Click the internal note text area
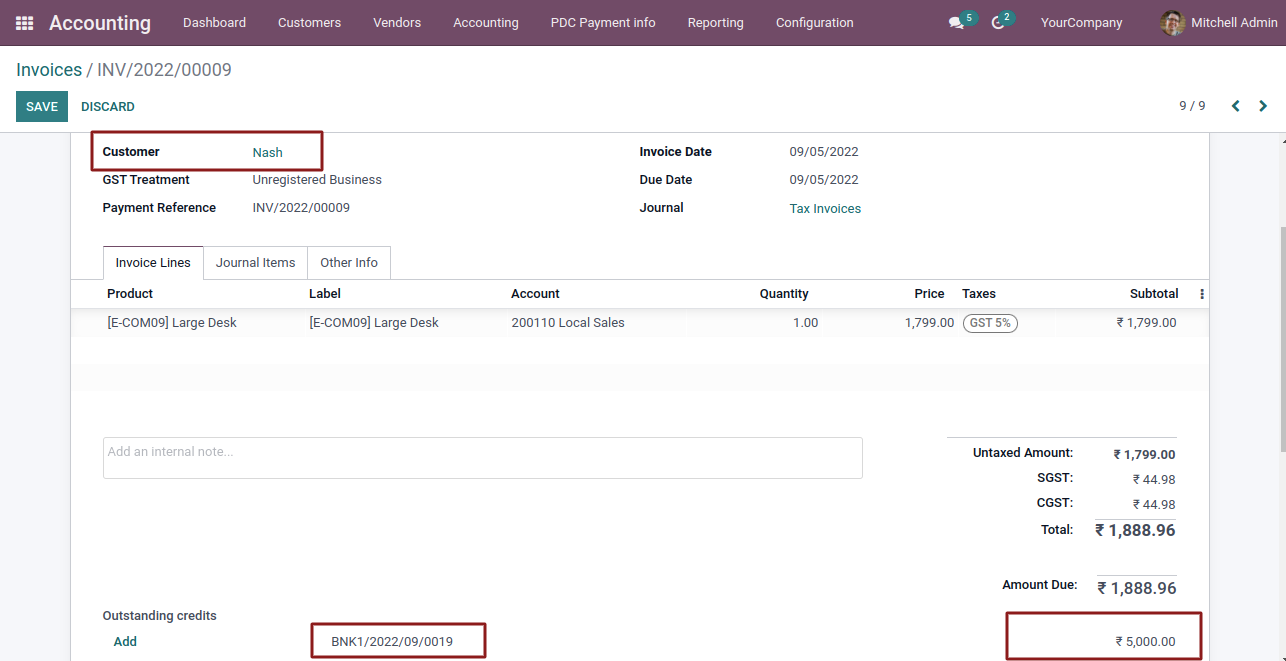The height and width of the screenshot is (661, 1286). pos(483,458)
